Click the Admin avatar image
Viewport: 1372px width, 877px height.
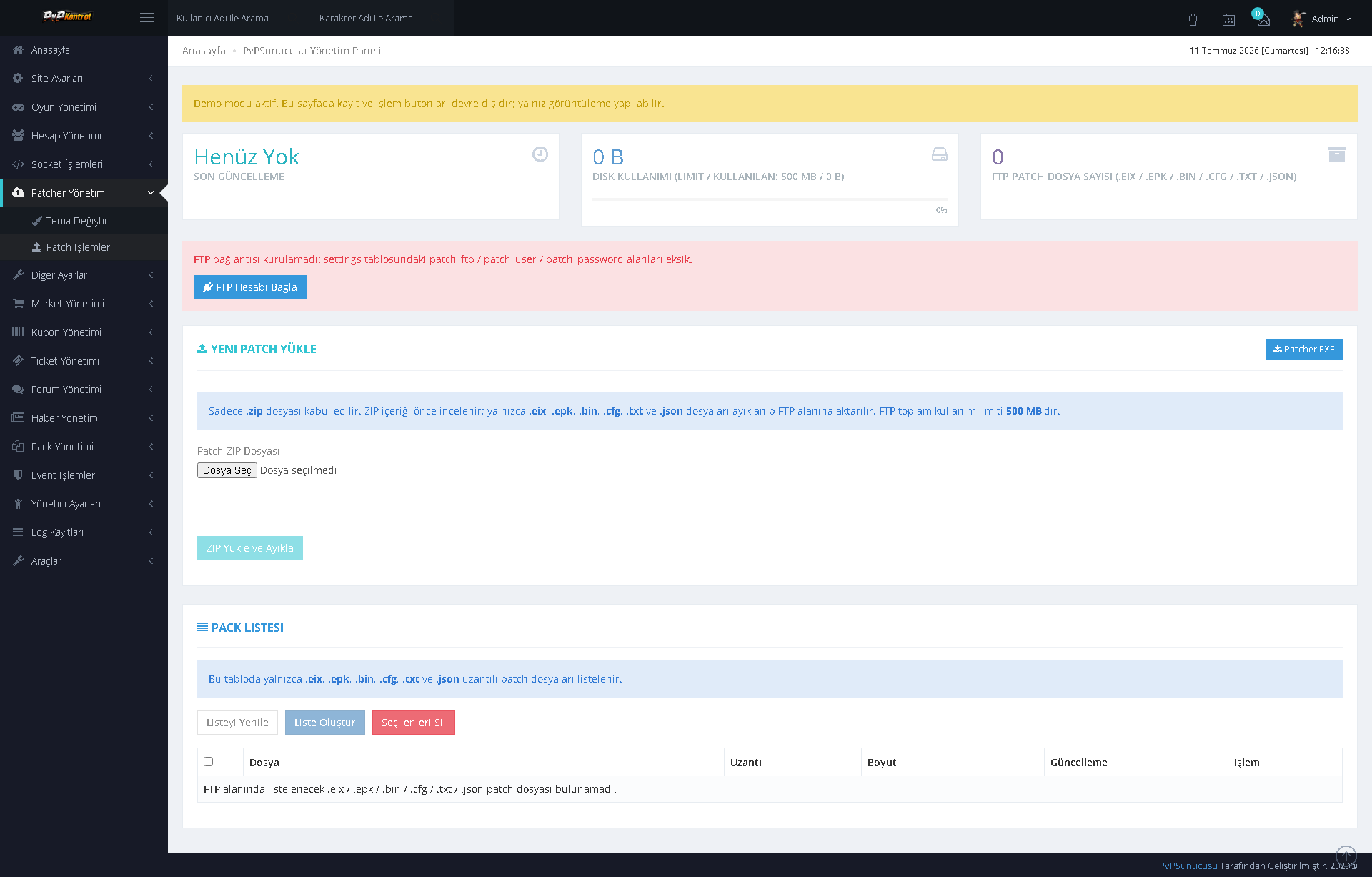click(x=1298, y=19)
